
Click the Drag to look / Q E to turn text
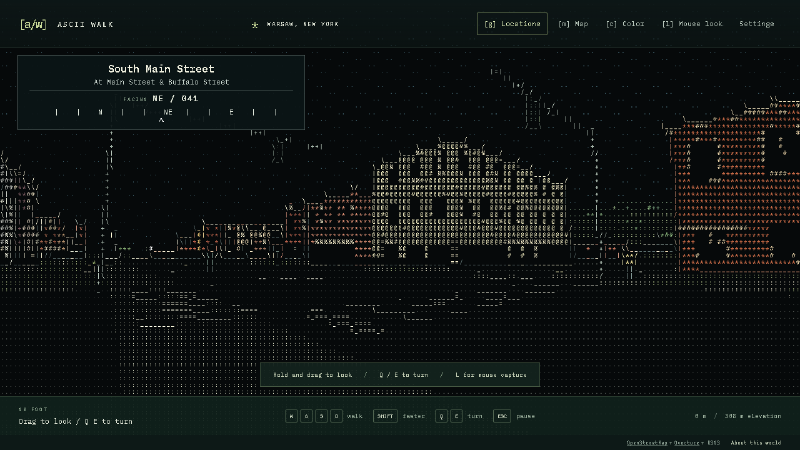tap(76, 421)
